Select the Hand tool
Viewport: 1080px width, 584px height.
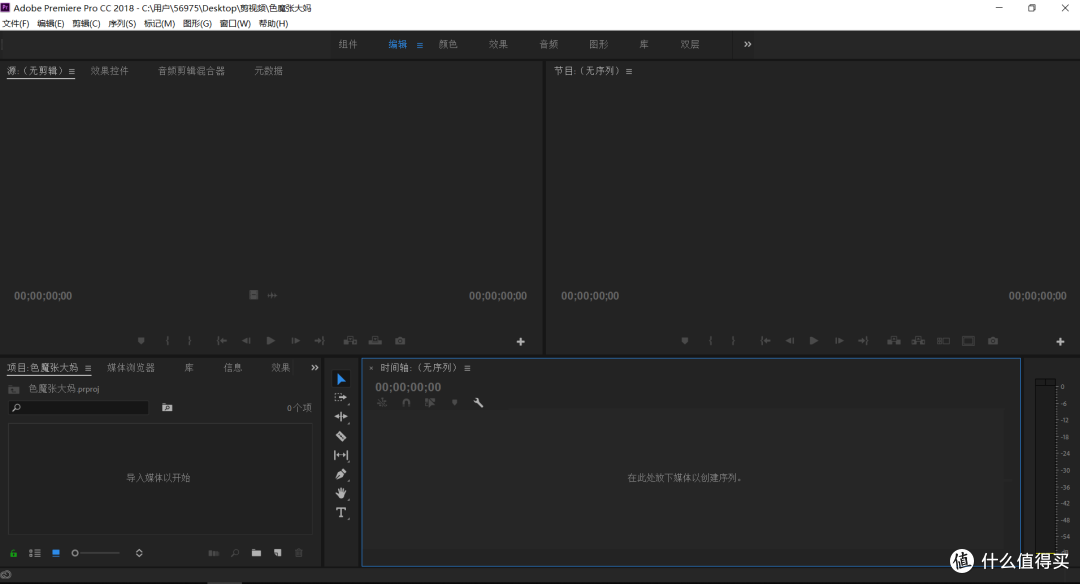pos(341,493)
